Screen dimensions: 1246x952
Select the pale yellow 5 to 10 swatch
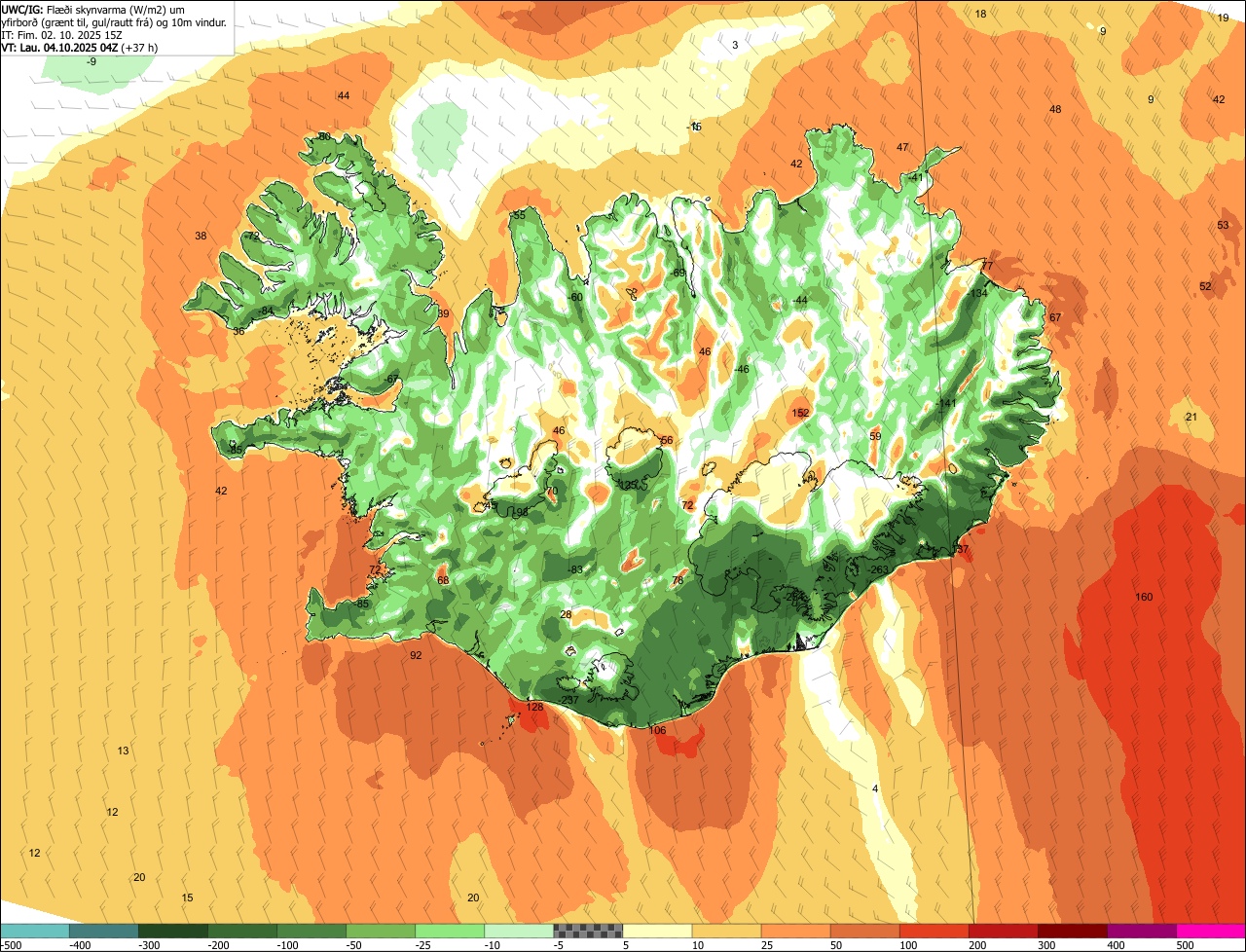pyautogui.click(x=656, y=931)
